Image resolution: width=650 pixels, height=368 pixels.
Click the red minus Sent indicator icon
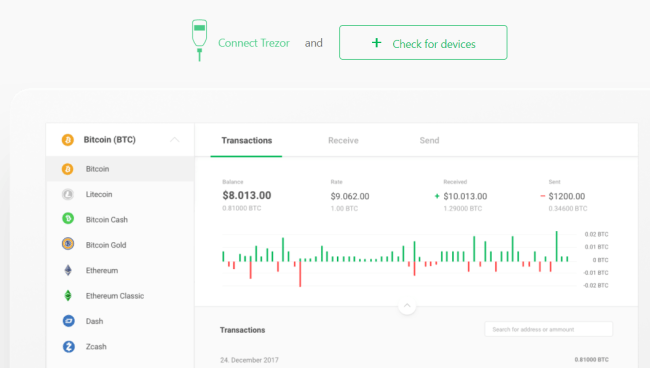542,196
